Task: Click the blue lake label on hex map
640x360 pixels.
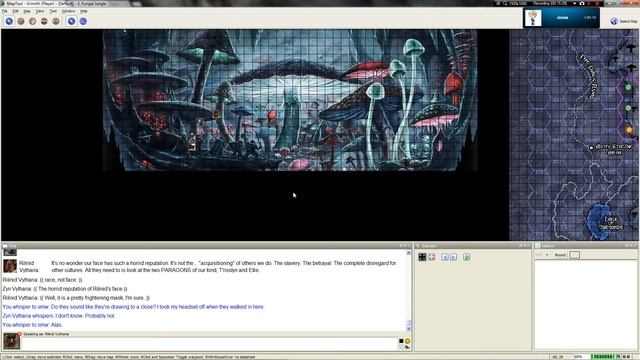Action: point(611,223)
